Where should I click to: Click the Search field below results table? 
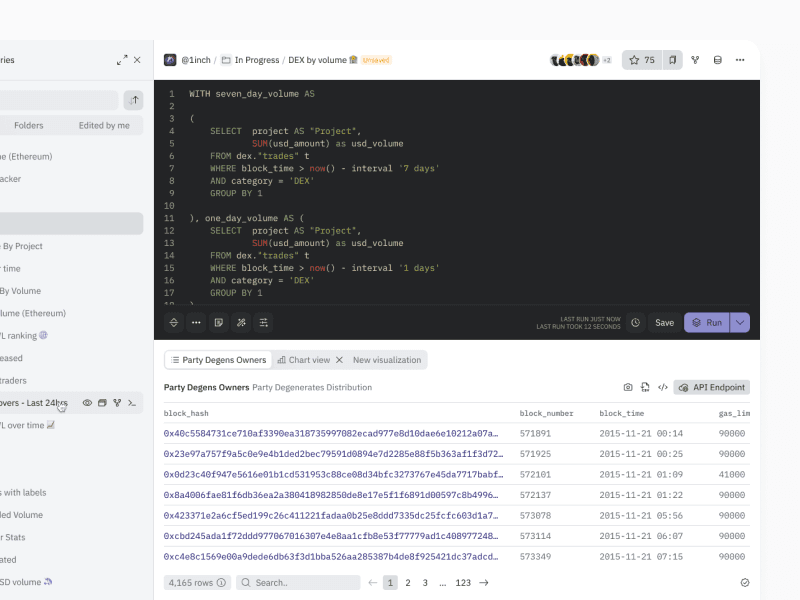click(298, 582)
